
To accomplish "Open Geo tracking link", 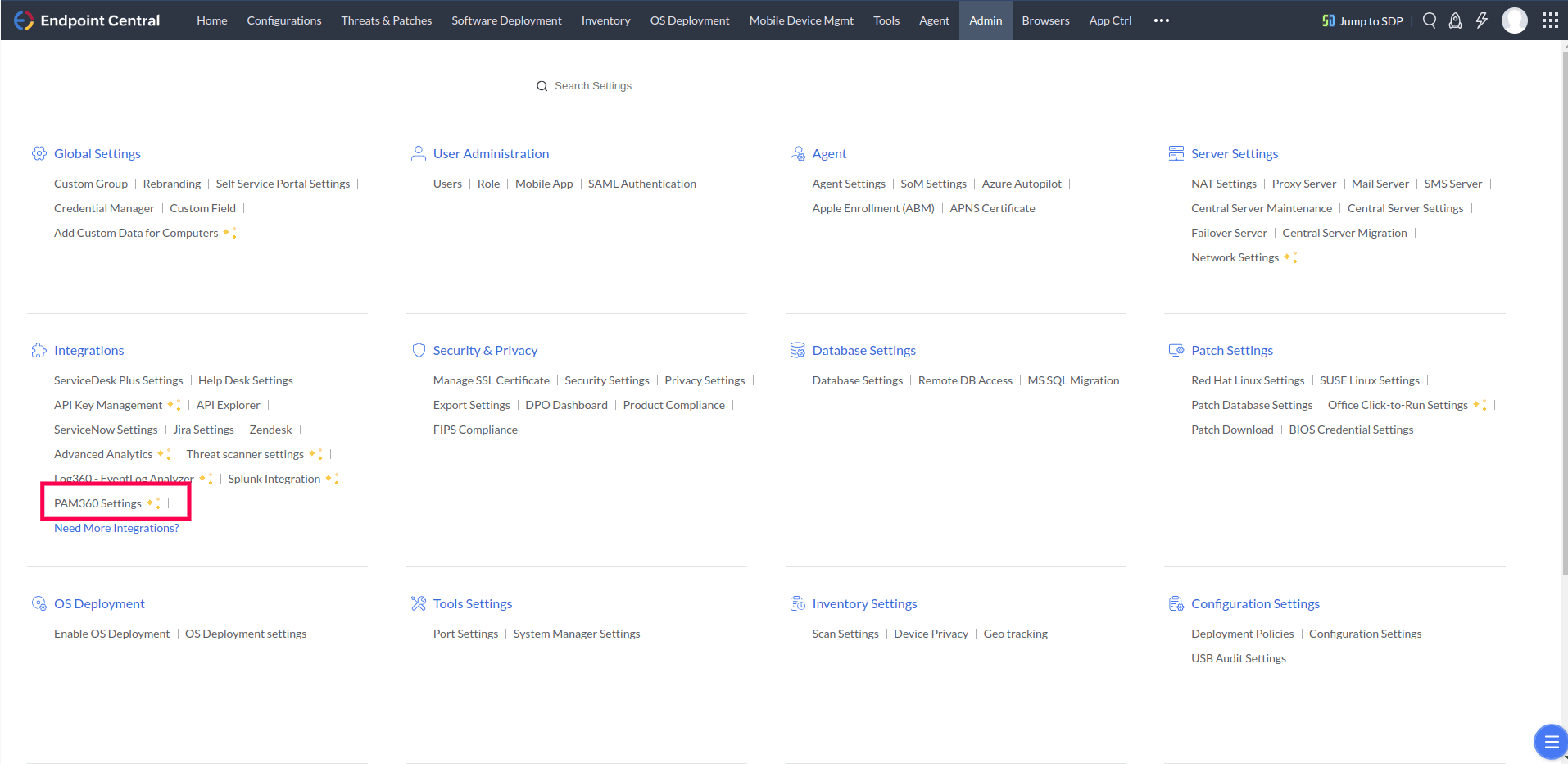I will click(1016, 634).
